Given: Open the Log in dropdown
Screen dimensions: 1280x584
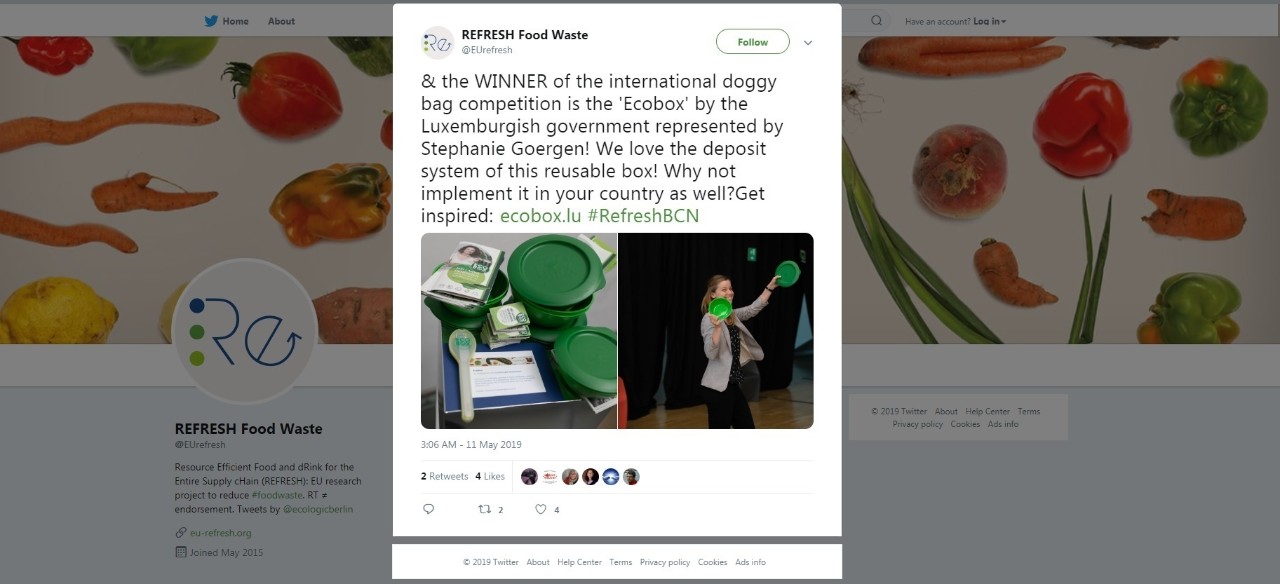Looking at the screenshot, I should (x=989, y=21).
